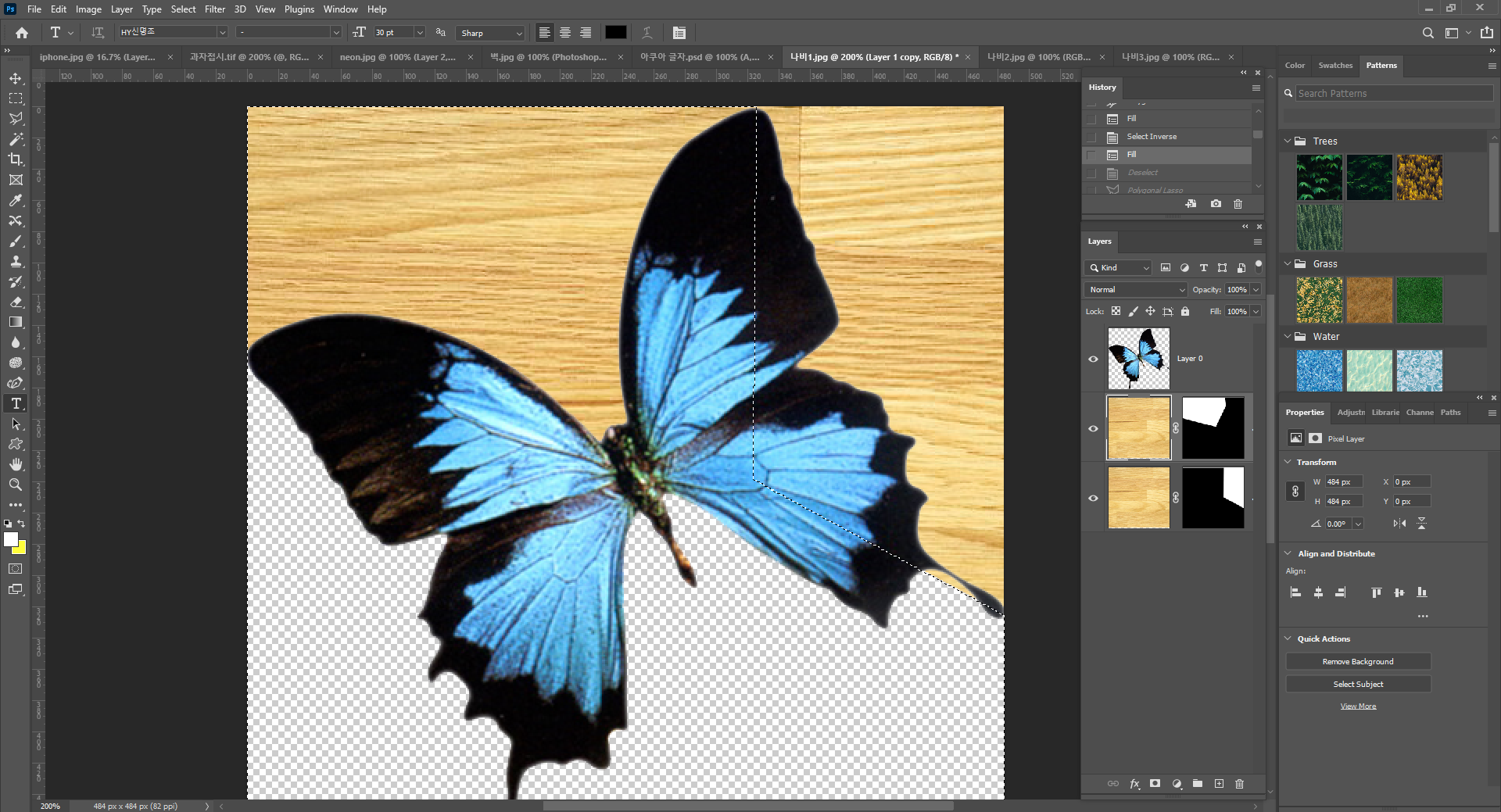Toggle visibility of Layer 0
The width and height of the screenshot is (1501, 812).
(1094, 359)
